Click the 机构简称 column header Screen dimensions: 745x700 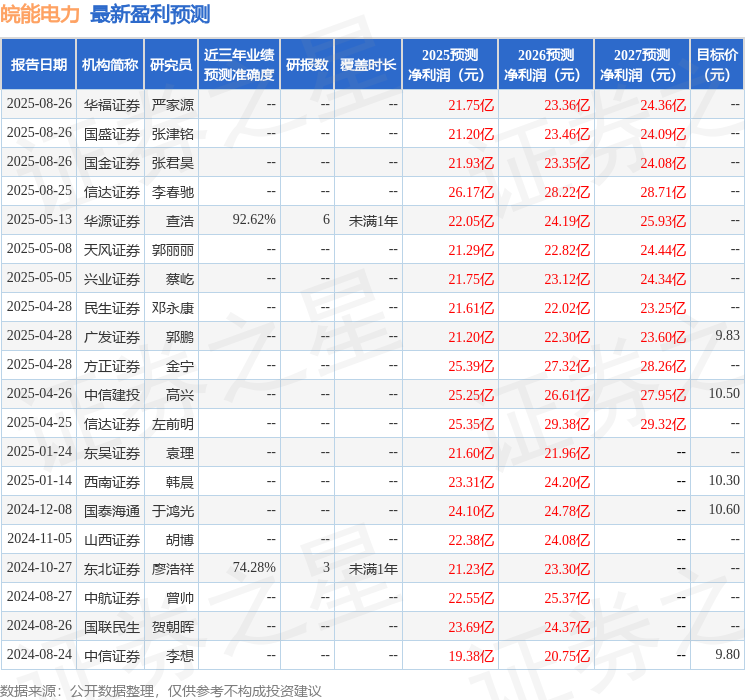pos(110,65)
